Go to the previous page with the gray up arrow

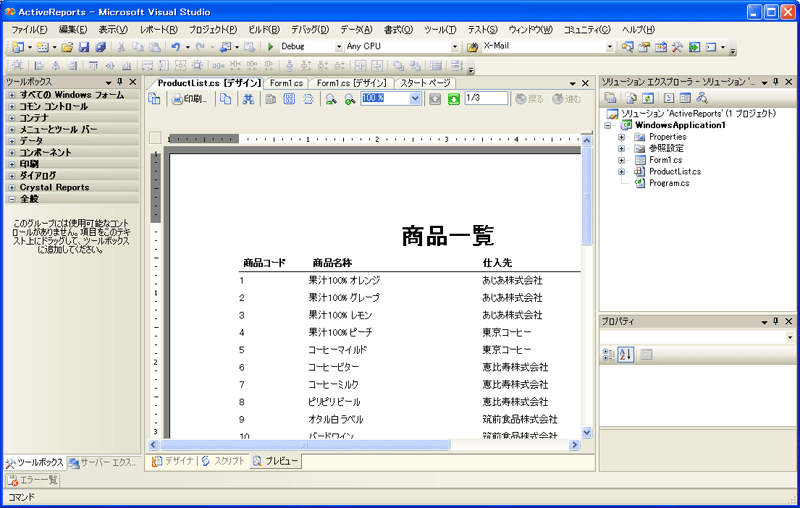click(x=435, y=99)
